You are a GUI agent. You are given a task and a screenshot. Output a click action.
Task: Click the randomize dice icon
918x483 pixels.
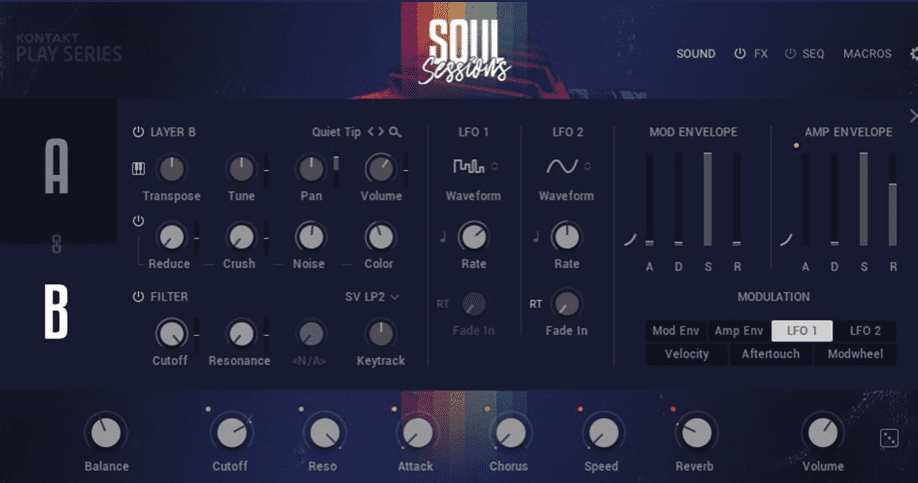coord(888,438)
